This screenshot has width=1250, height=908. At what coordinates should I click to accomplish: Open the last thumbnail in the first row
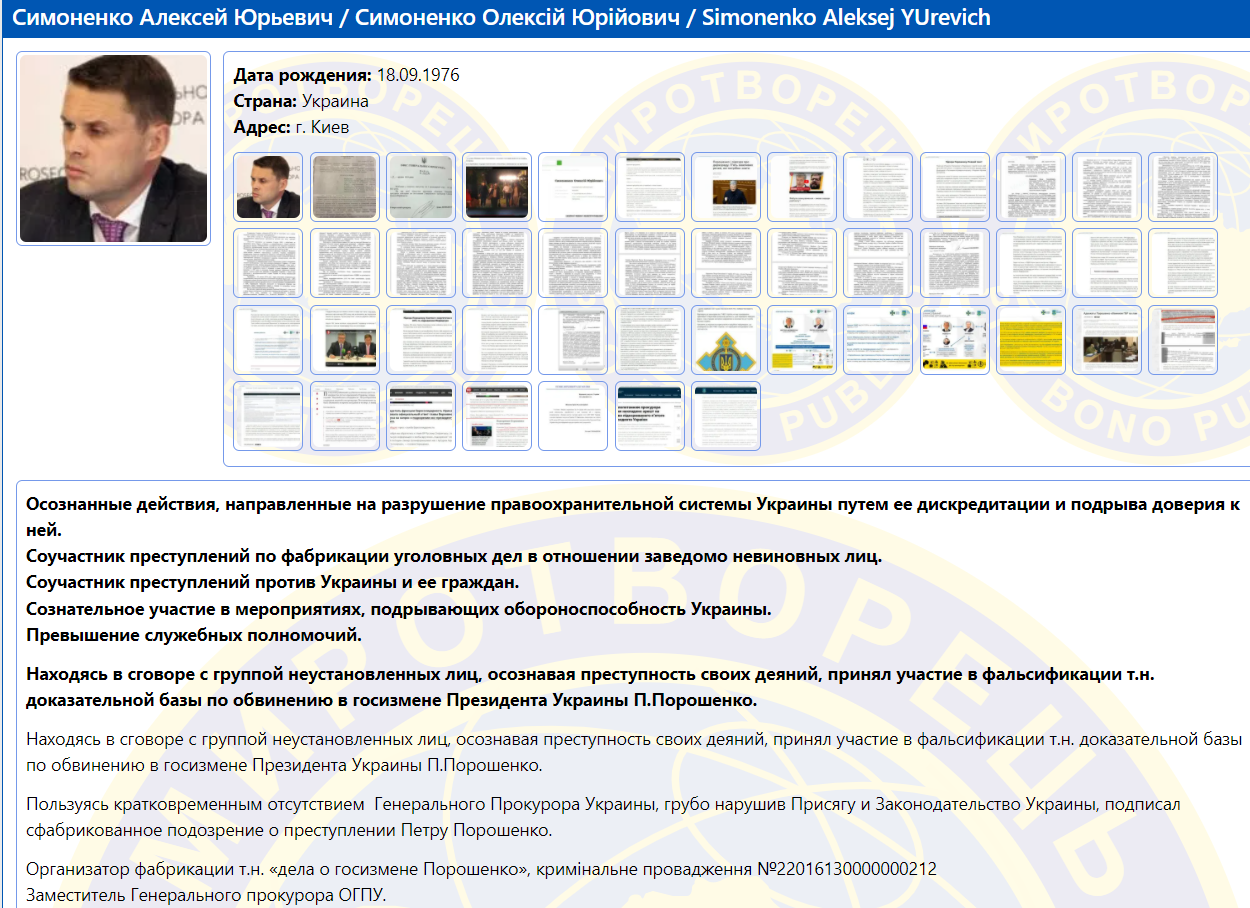[1183, 187]
